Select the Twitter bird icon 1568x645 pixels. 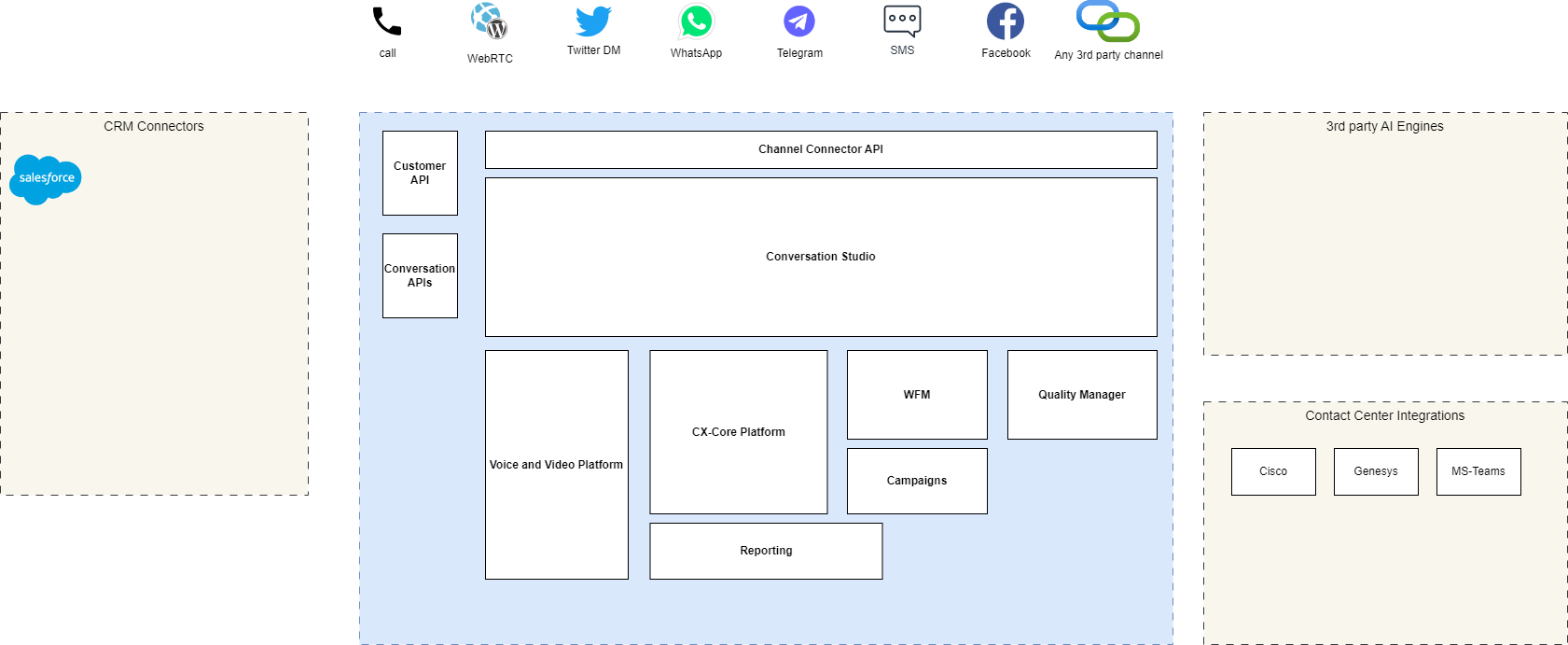[x=593, y=21]
